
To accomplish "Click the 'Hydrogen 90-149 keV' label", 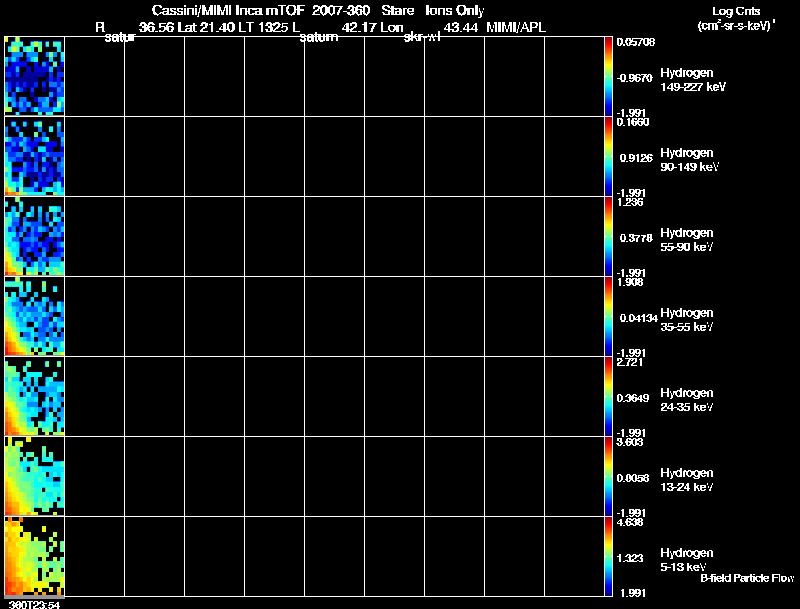I will pyautogui.click(x=689, y=160).
